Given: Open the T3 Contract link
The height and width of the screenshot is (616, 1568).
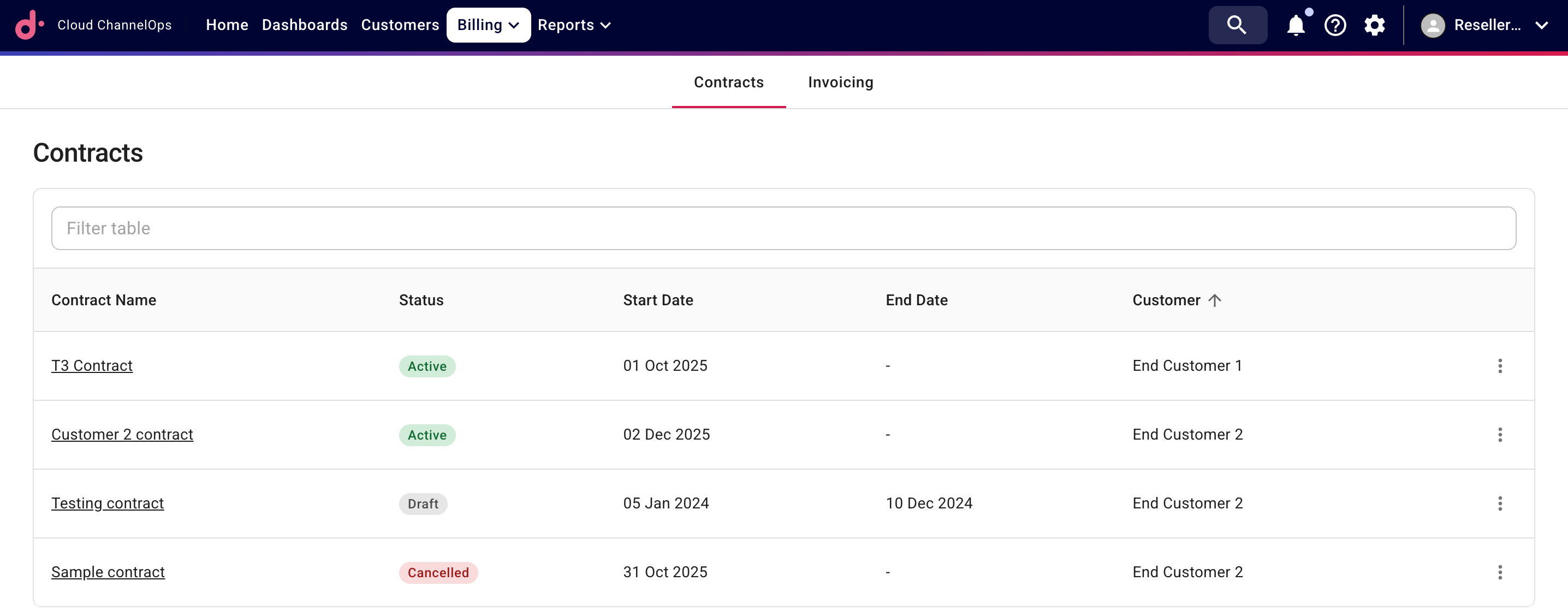Looking at the screenshot, I should pyautogui.click(x=92, y=365).
